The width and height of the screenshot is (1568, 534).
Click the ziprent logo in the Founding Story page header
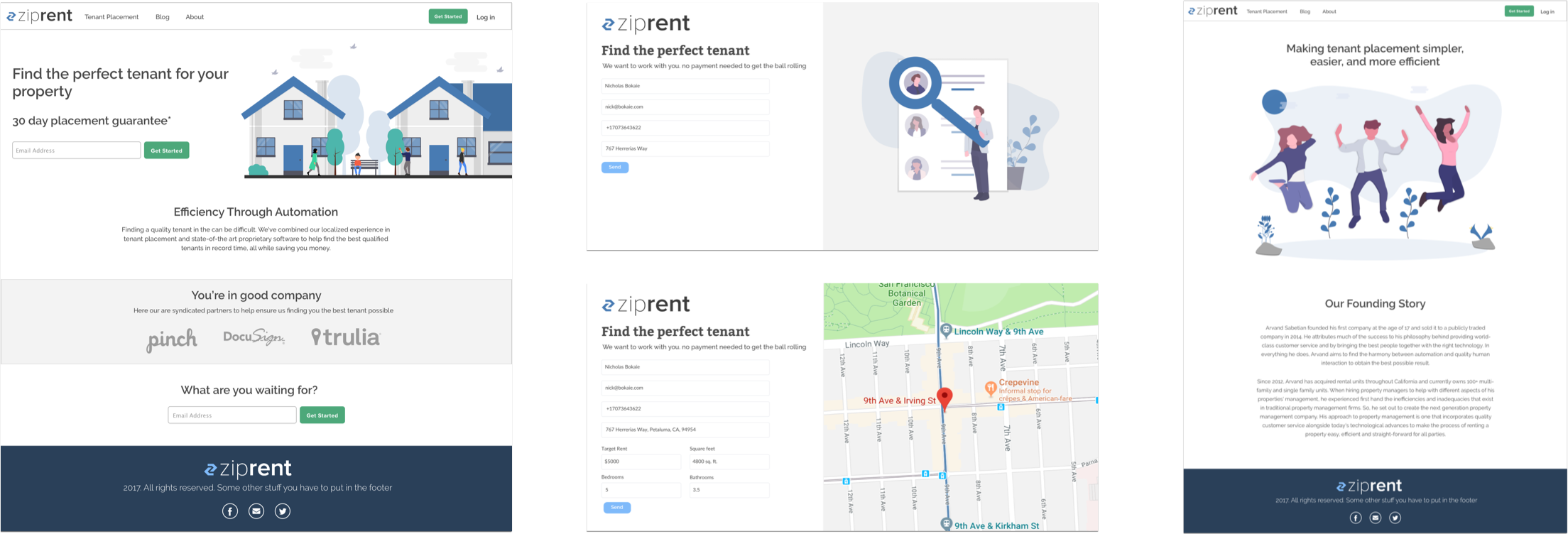pos(1213,11)
